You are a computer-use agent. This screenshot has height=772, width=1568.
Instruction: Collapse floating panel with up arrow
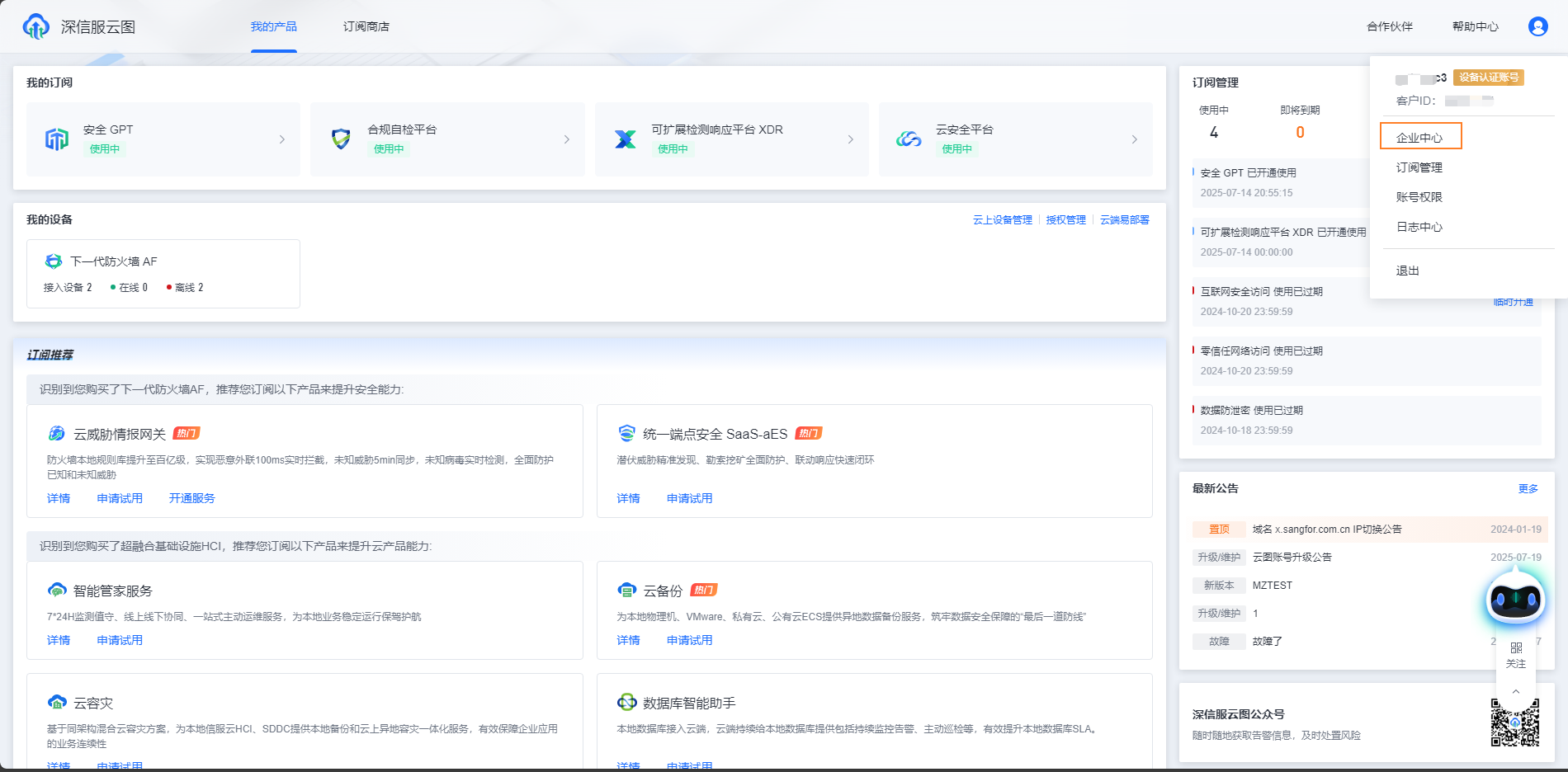tap(1516, 691)
